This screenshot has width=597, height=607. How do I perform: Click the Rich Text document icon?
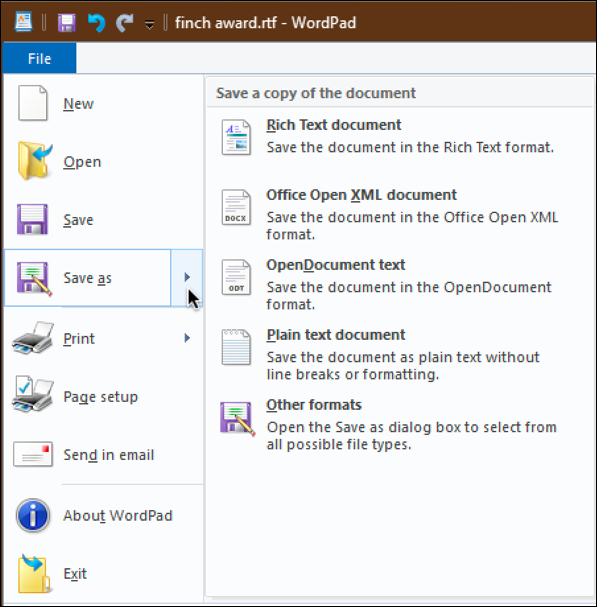tap(236, 137)
